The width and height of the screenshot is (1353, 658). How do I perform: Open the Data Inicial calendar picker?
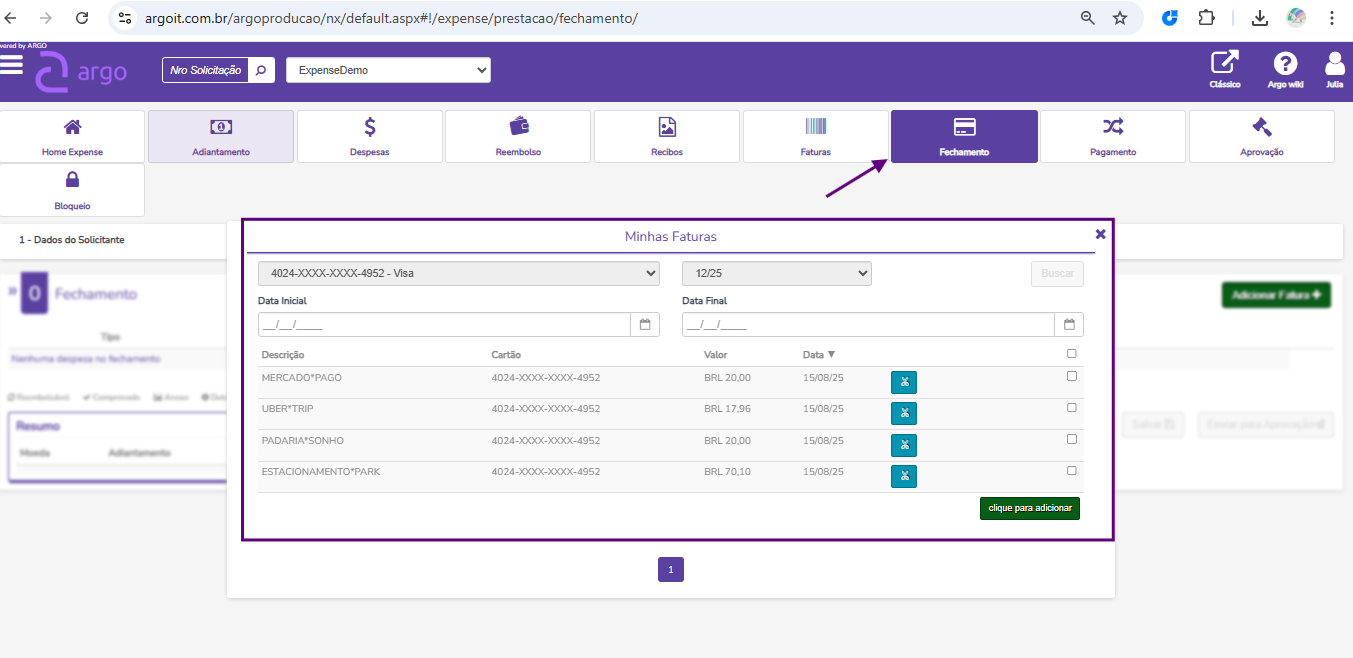(x=645, y=324)
